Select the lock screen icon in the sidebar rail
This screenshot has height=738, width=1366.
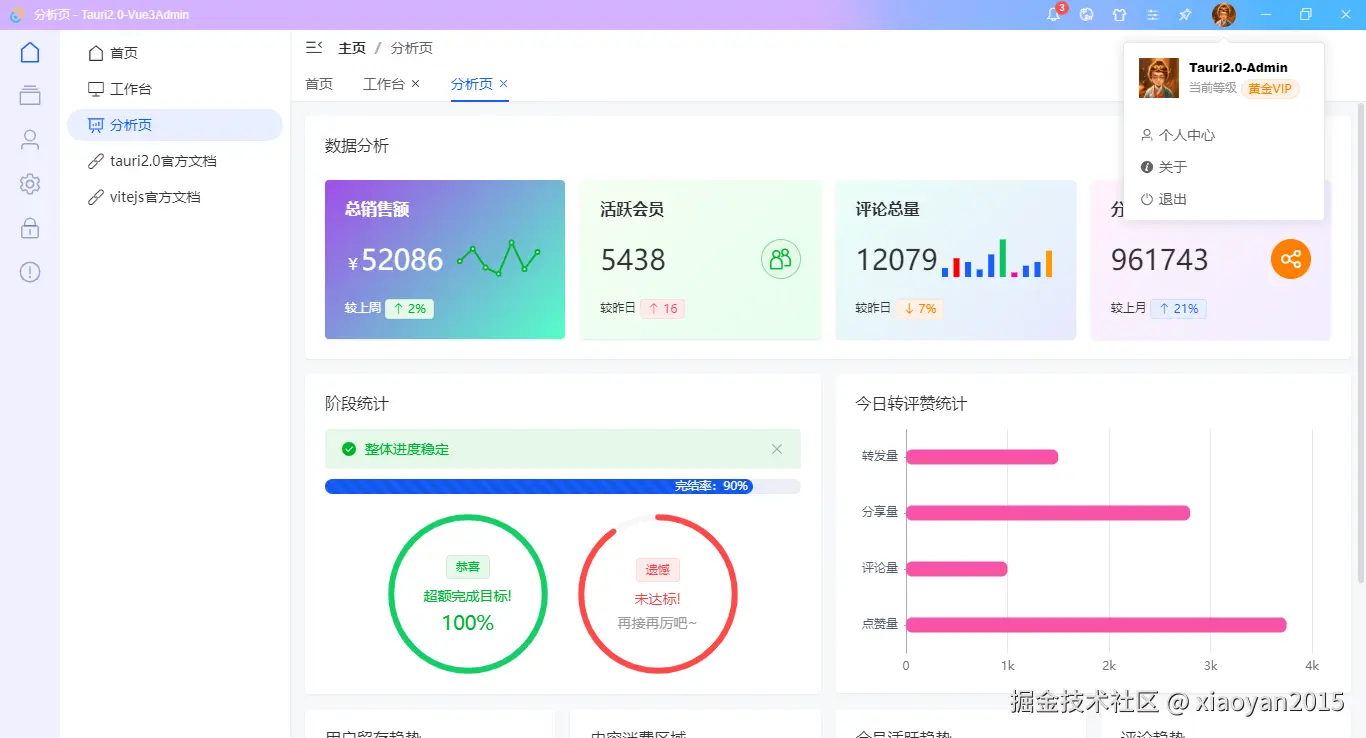coord(29,228)
